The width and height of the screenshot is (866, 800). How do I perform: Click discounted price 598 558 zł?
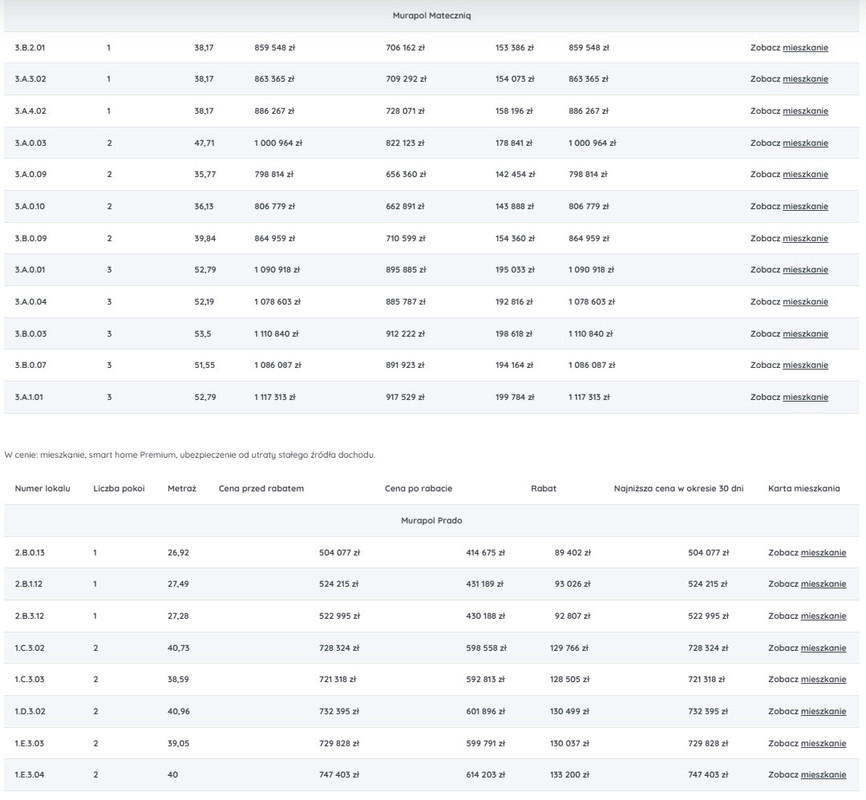486,648
